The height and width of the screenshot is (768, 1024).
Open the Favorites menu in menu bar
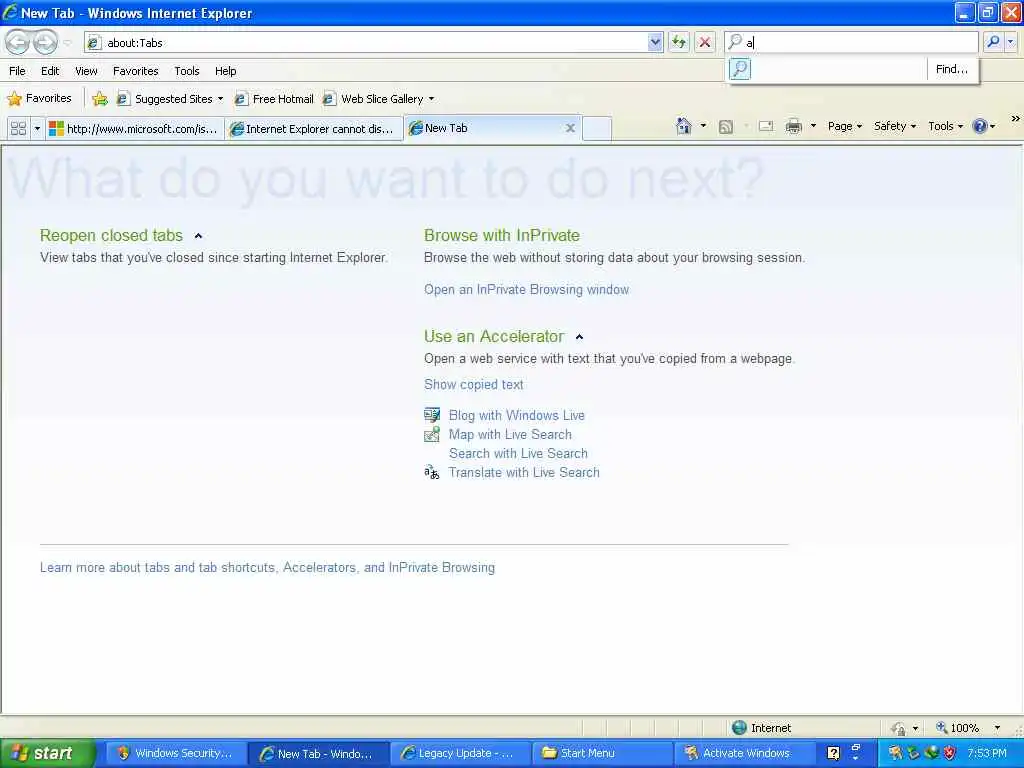[136, 71]
